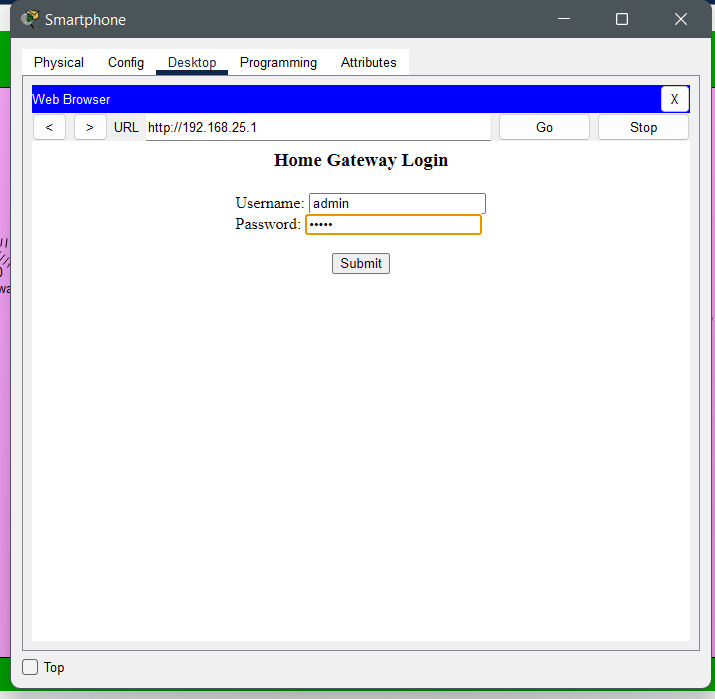Image resolution: width=715 pixels, height=699 pixels.
Task: Focus the Password input field
Action: (x=393, y=224)
